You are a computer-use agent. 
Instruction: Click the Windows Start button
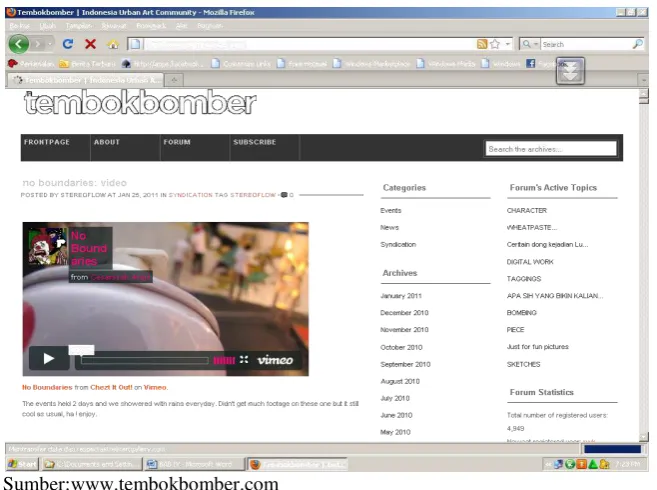[22, 464]
